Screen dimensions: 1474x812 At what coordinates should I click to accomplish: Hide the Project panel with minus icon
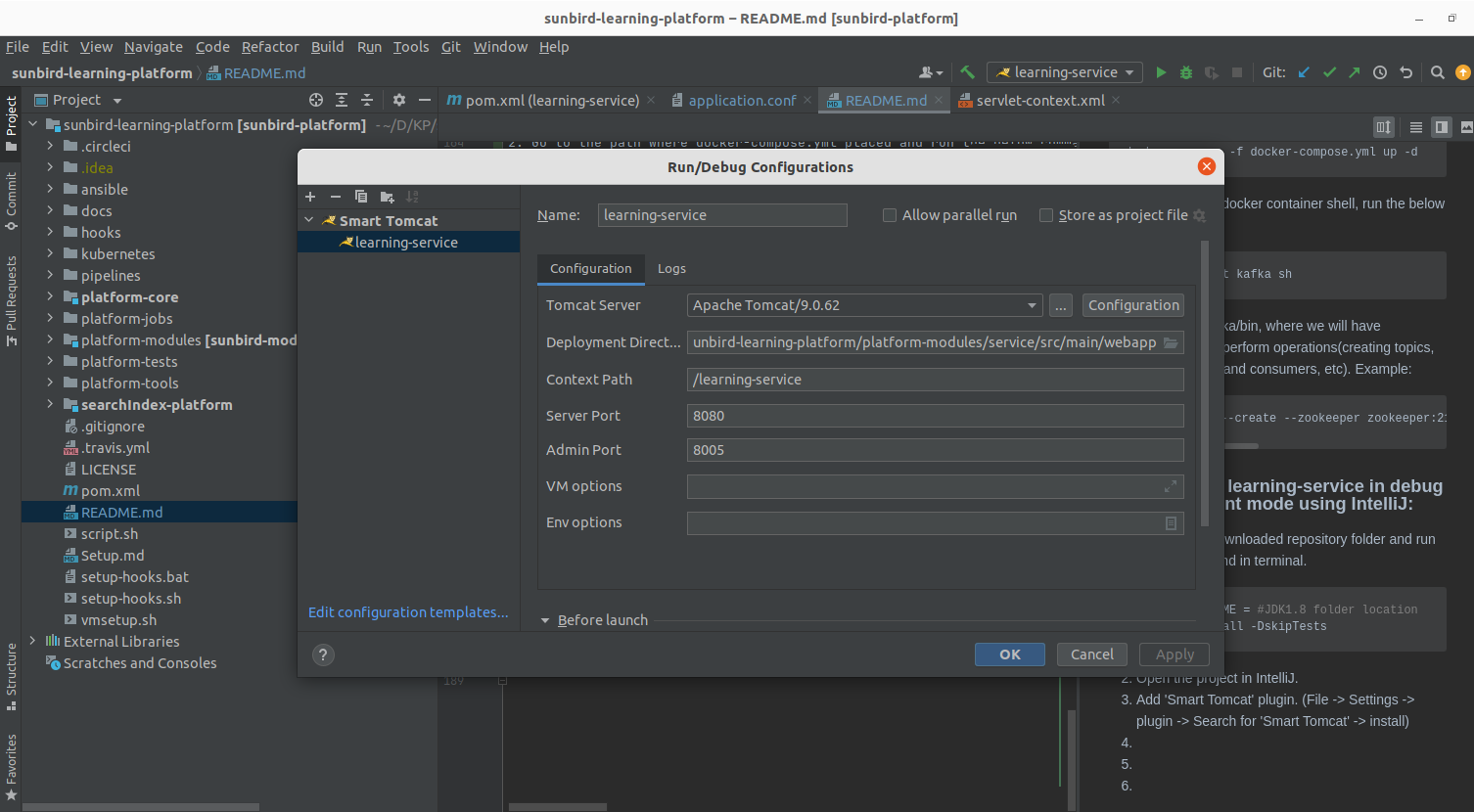coord(425,100)
